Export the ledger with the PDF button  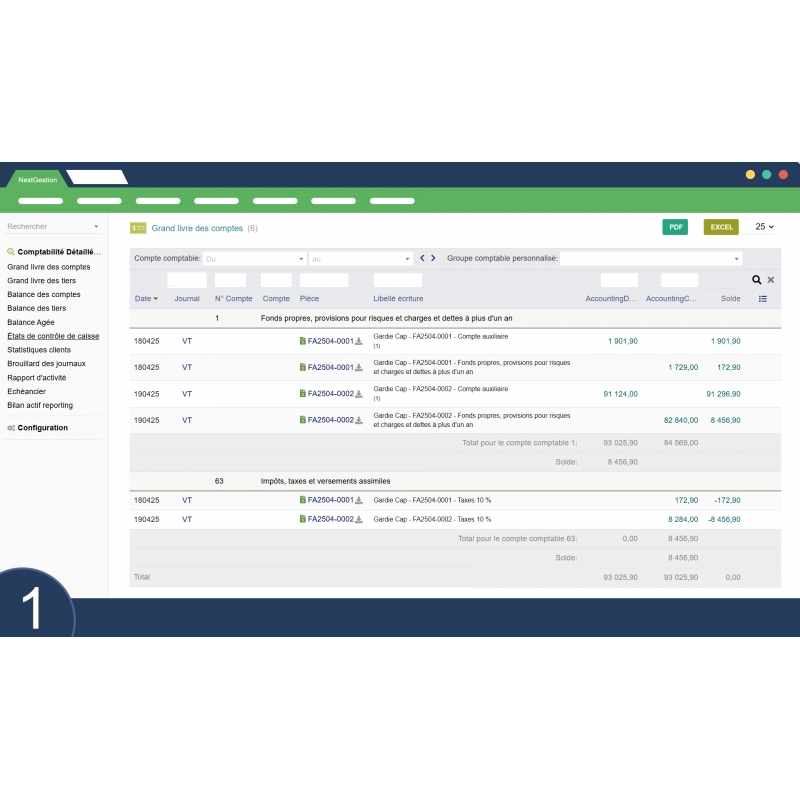point(675,227)
